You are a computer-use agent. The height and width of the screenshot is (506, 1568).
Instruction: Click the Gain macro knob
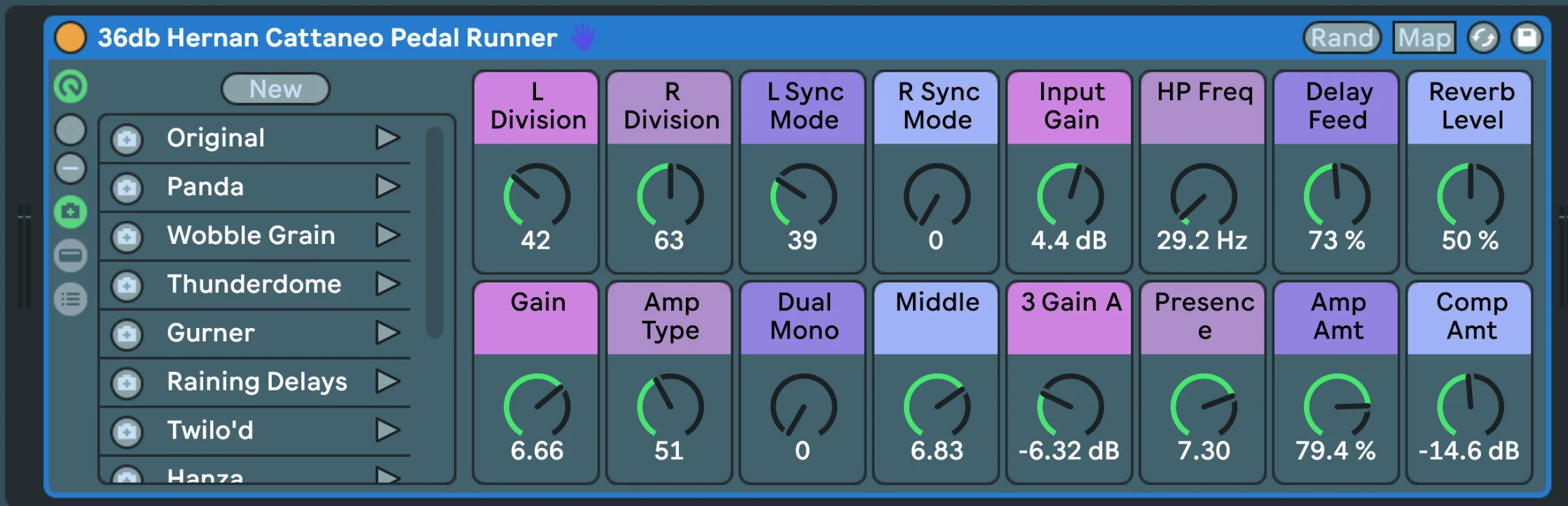(x=537, y=406)
